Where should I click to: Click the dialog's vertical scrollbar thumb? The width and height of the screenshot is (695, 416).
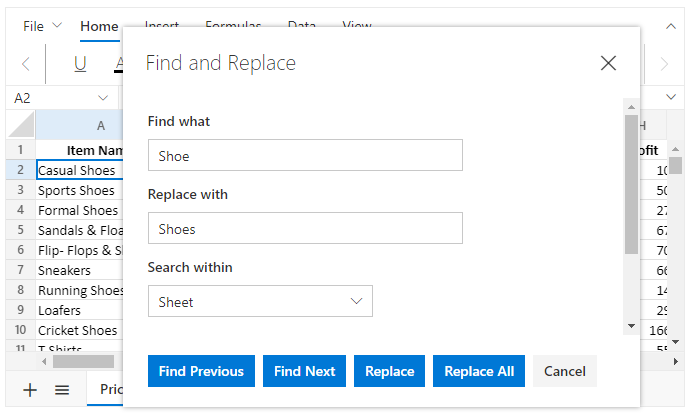click(x=631, y=184)
